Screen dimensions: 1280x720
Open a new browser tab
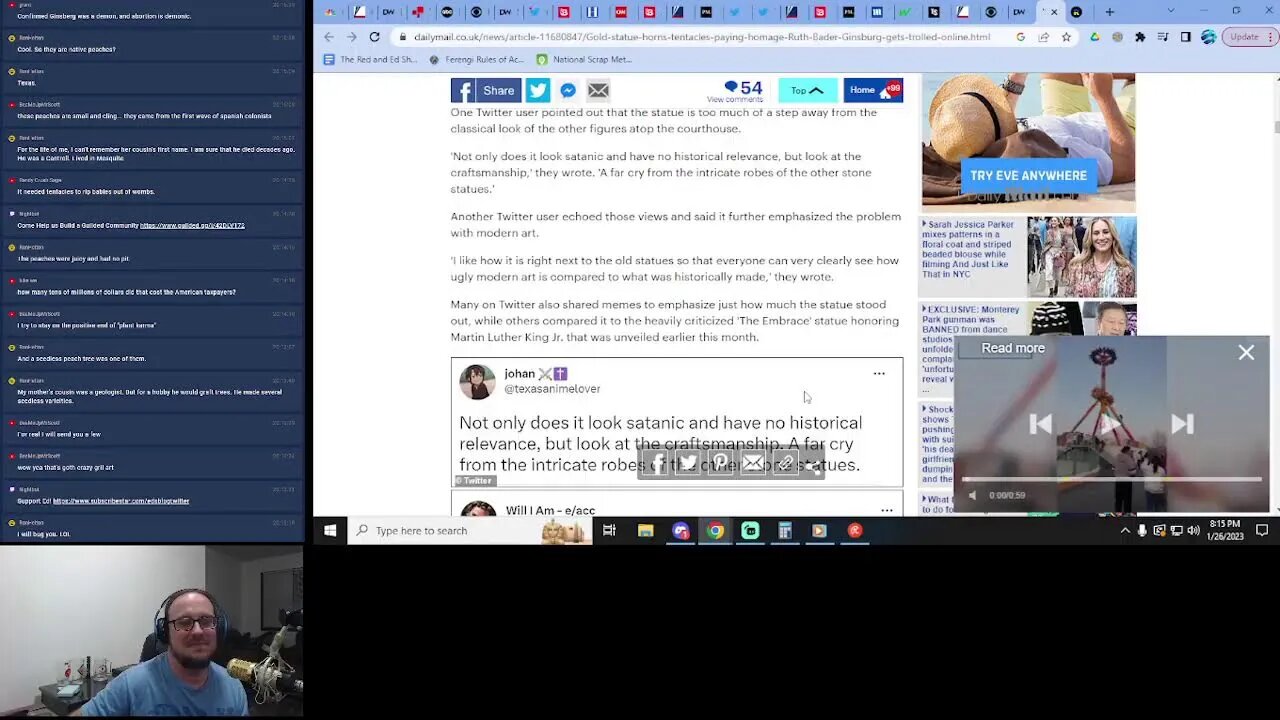click(1109, 12)
